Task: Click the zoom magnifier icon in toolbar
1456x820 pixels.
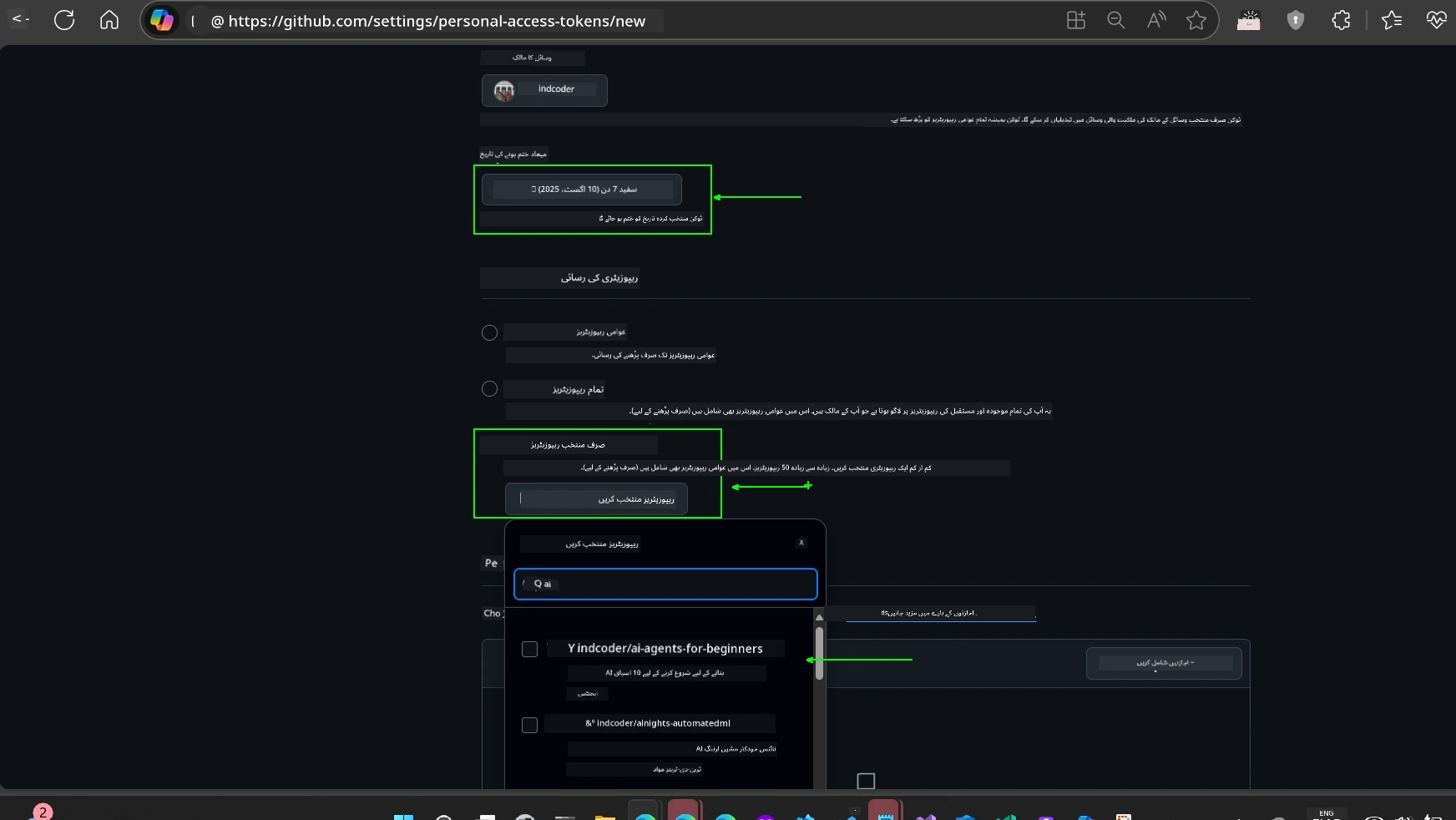Action: pyautogui.click(x=1116, y=20)
